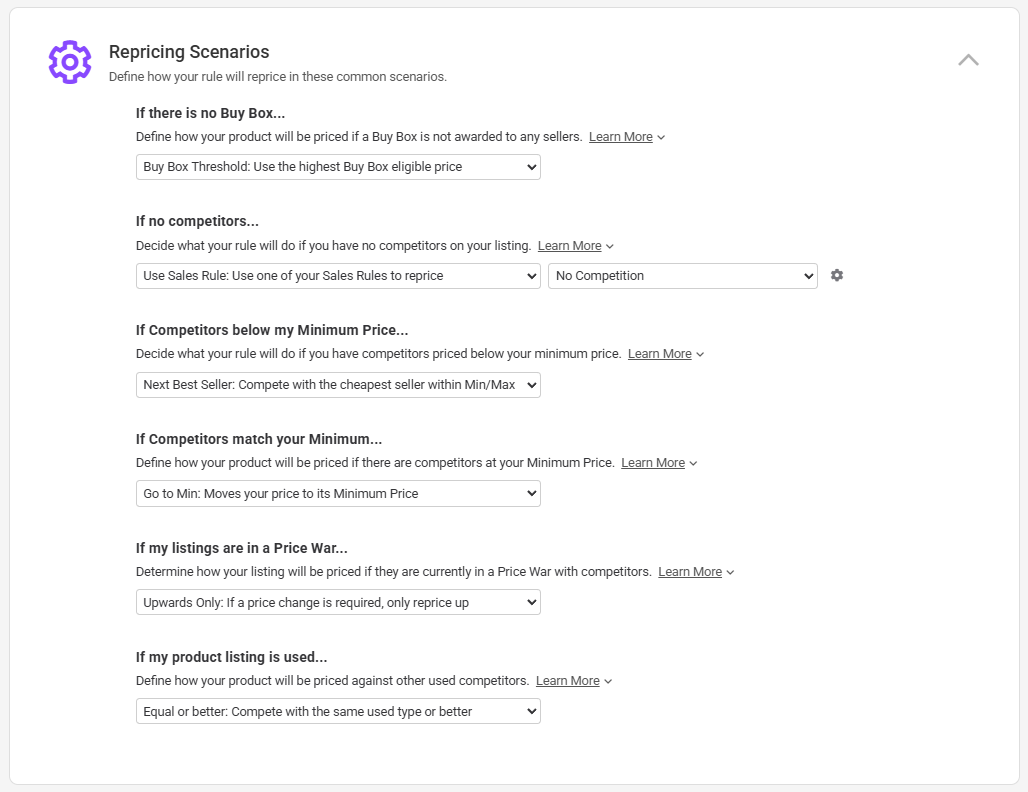Expand chevron beside Price War Learn More
Image resolution: width=1028 pixels, height=792 pixels.
click(731, 572)
